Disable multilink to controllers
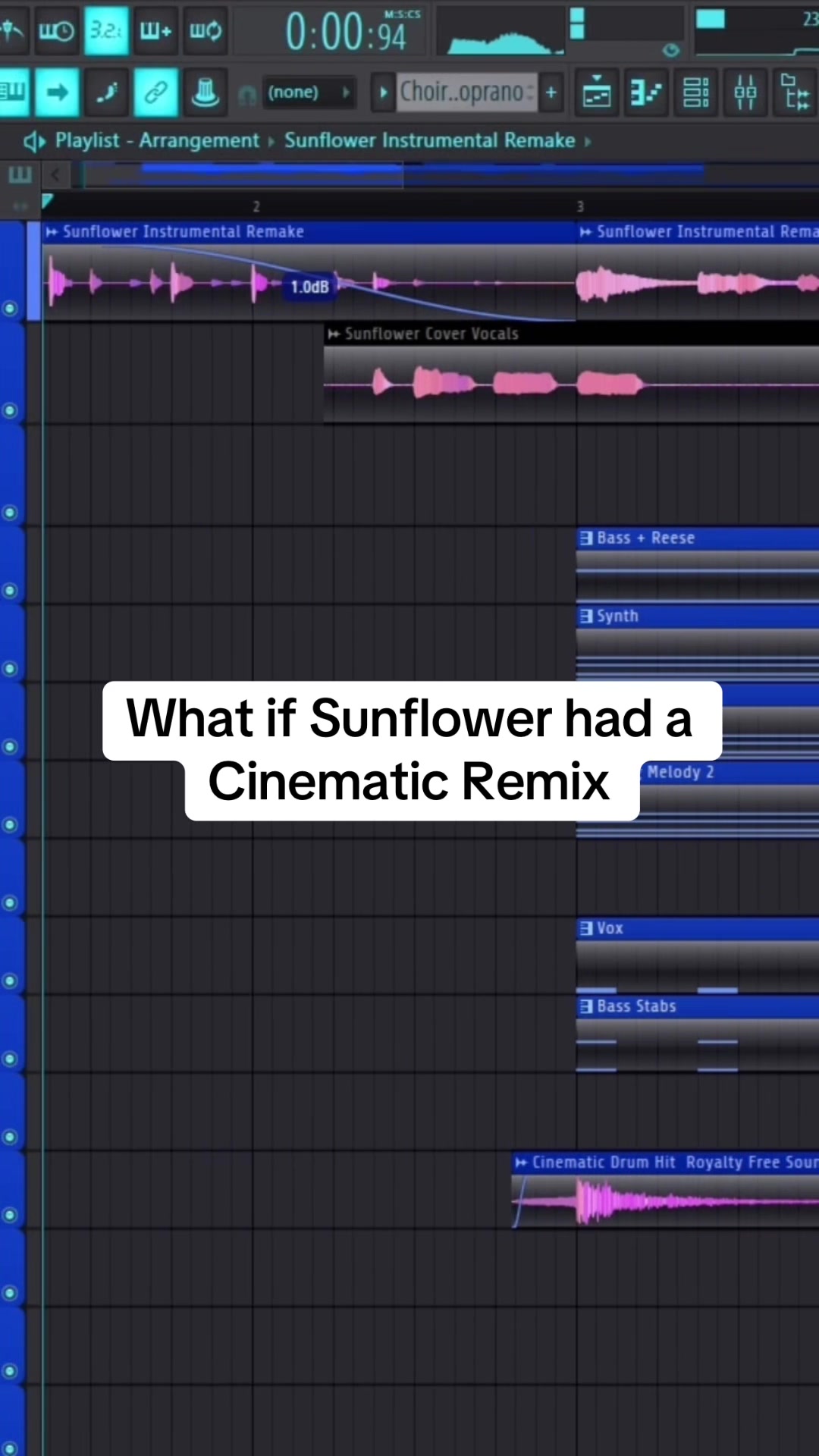The height and width of the screenshot is (1456, 819). 155,93
